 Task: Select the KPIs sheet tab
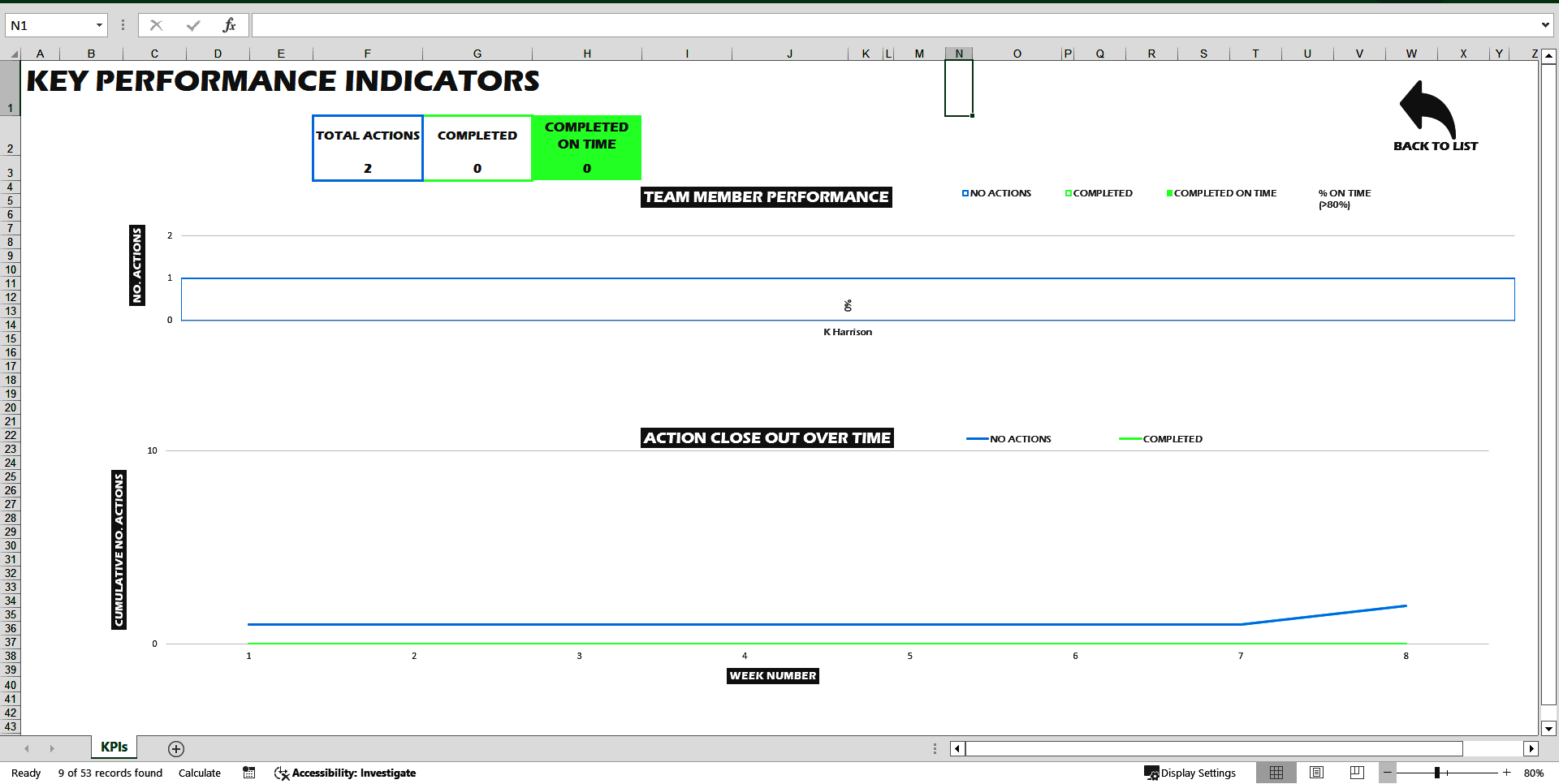point(113,747)
